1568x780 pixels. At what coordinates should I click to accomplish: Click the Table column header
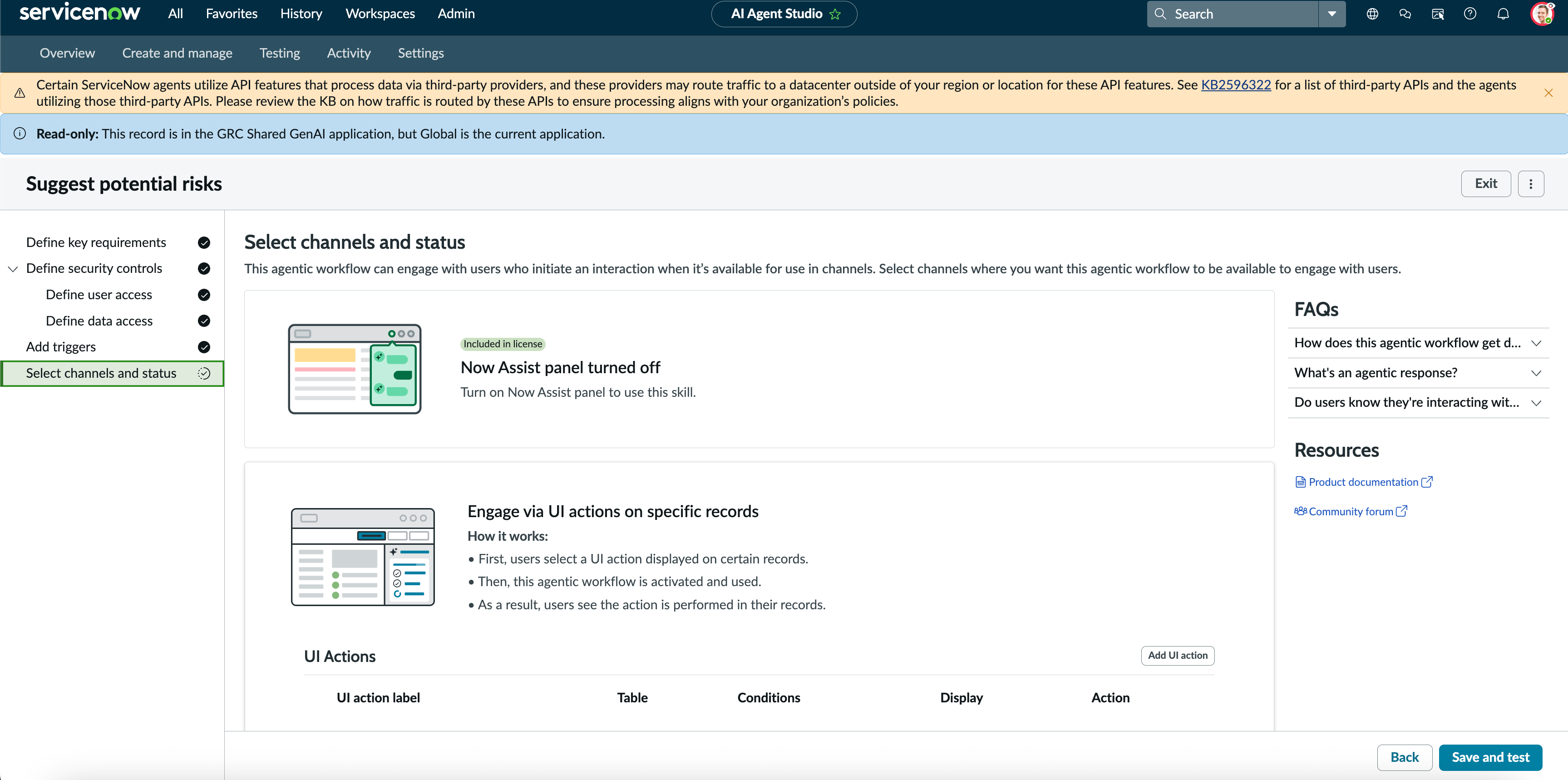click(x=632, y=698)
